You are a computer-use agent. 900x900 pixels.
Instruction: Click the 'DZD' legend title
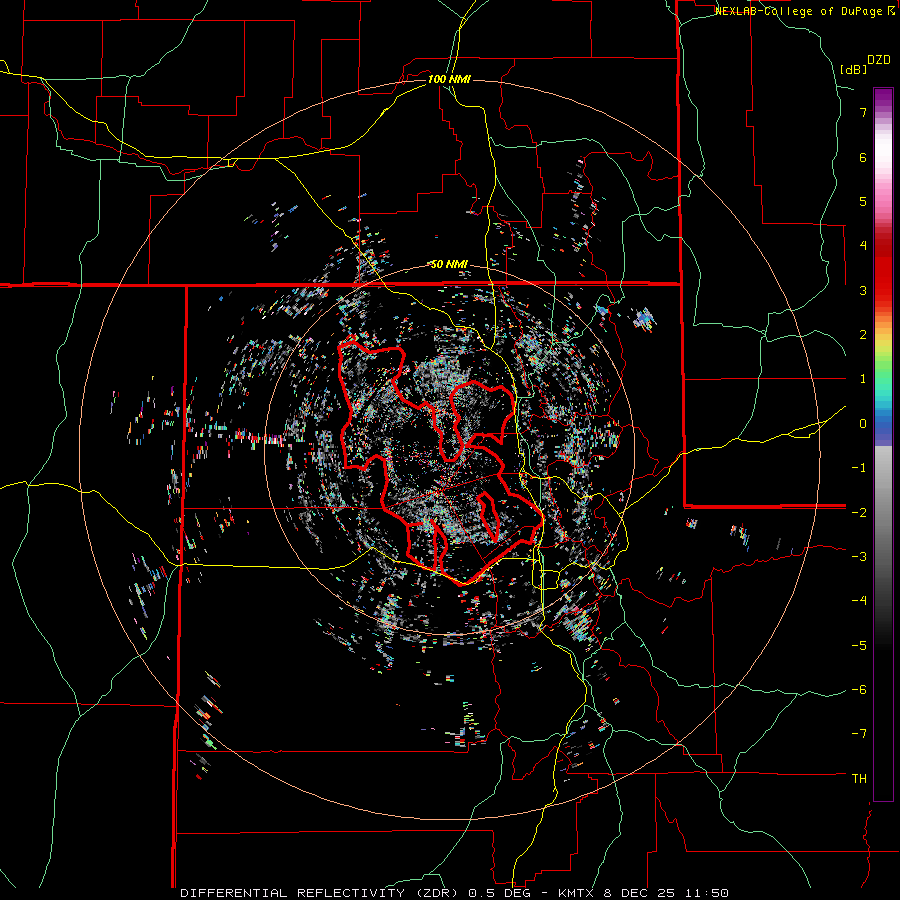[878, 60]
